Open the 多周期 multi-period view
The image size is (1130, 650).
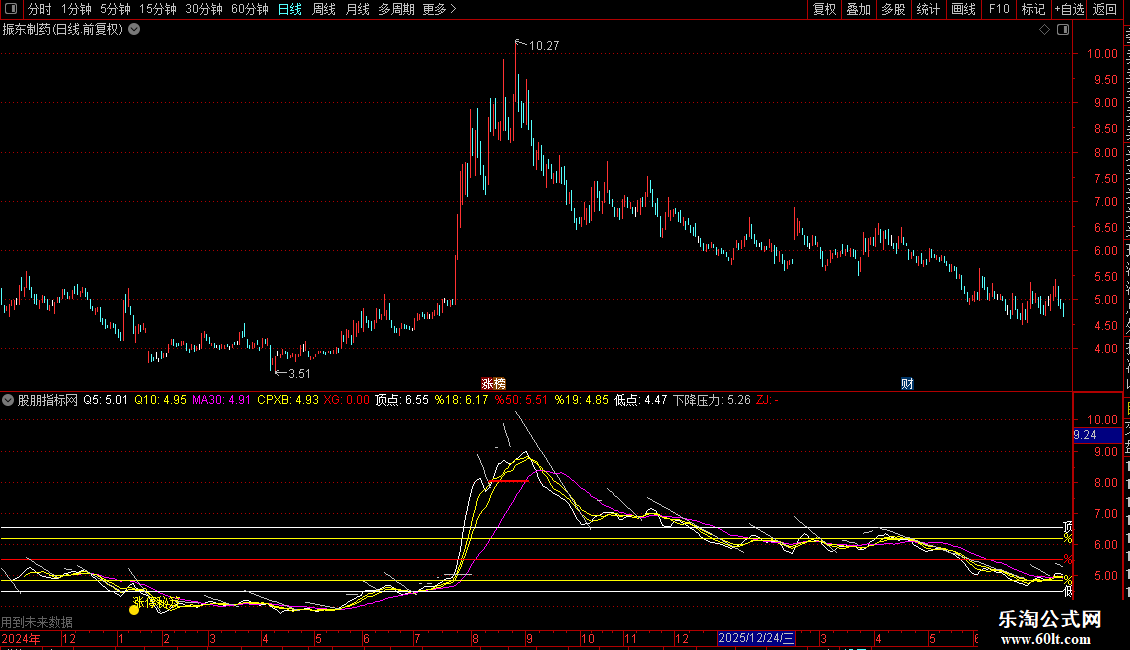[396, 9]
